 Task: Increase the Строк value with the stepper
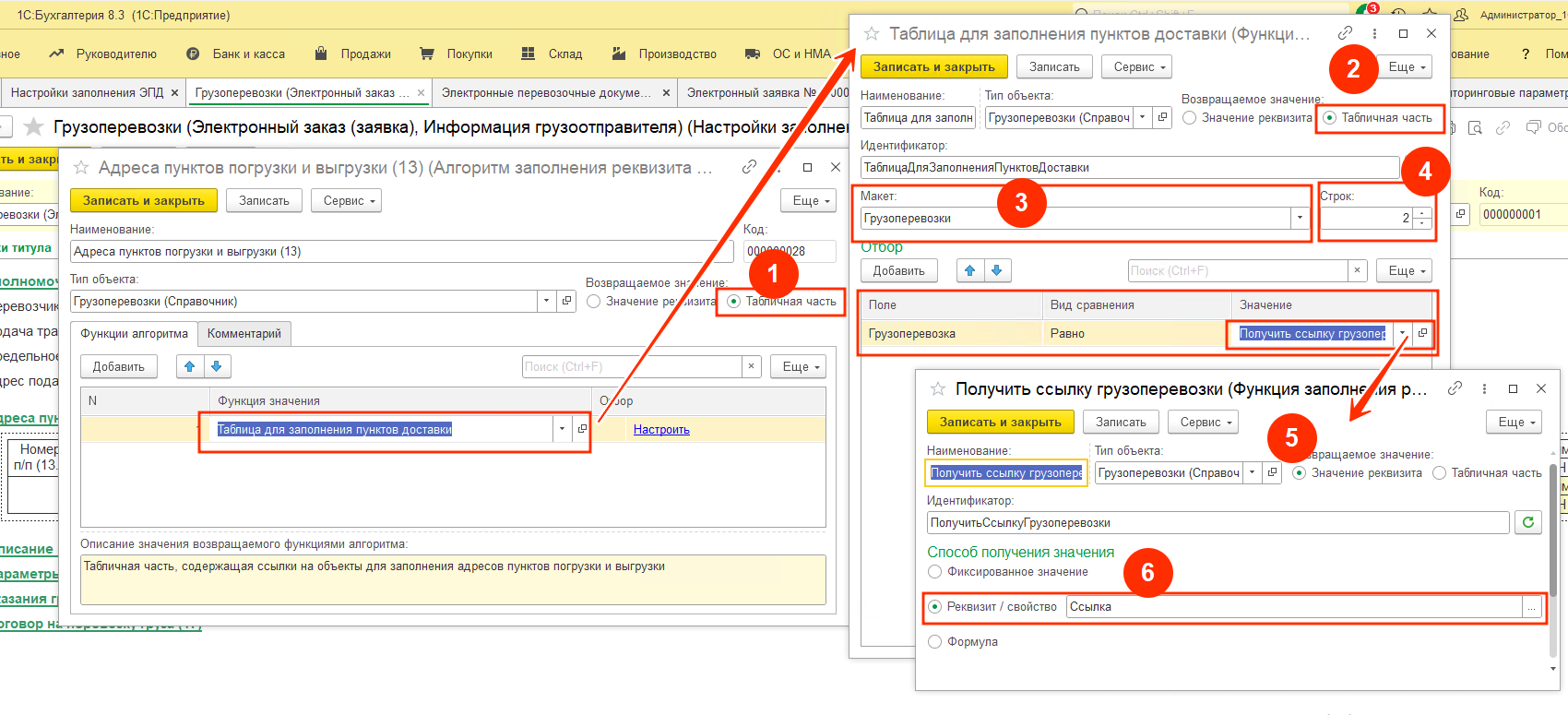click(1422, 213)
